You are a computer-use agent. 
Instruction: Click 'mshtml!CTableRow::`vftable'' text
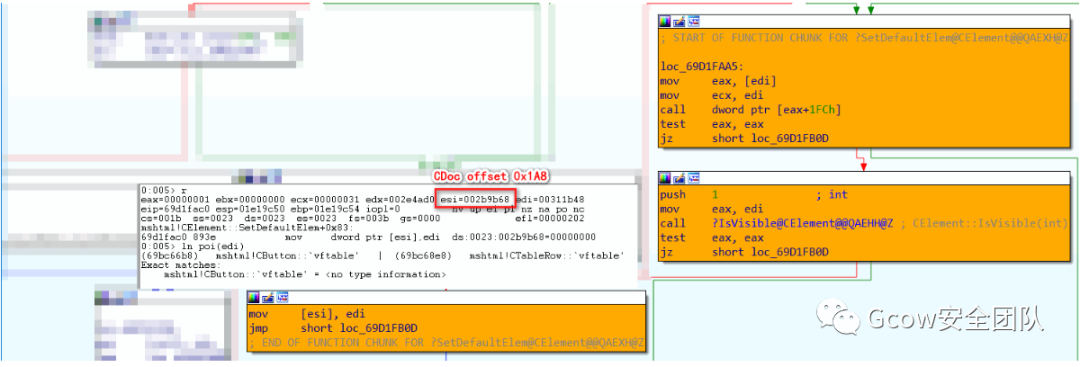coord(548,257)
